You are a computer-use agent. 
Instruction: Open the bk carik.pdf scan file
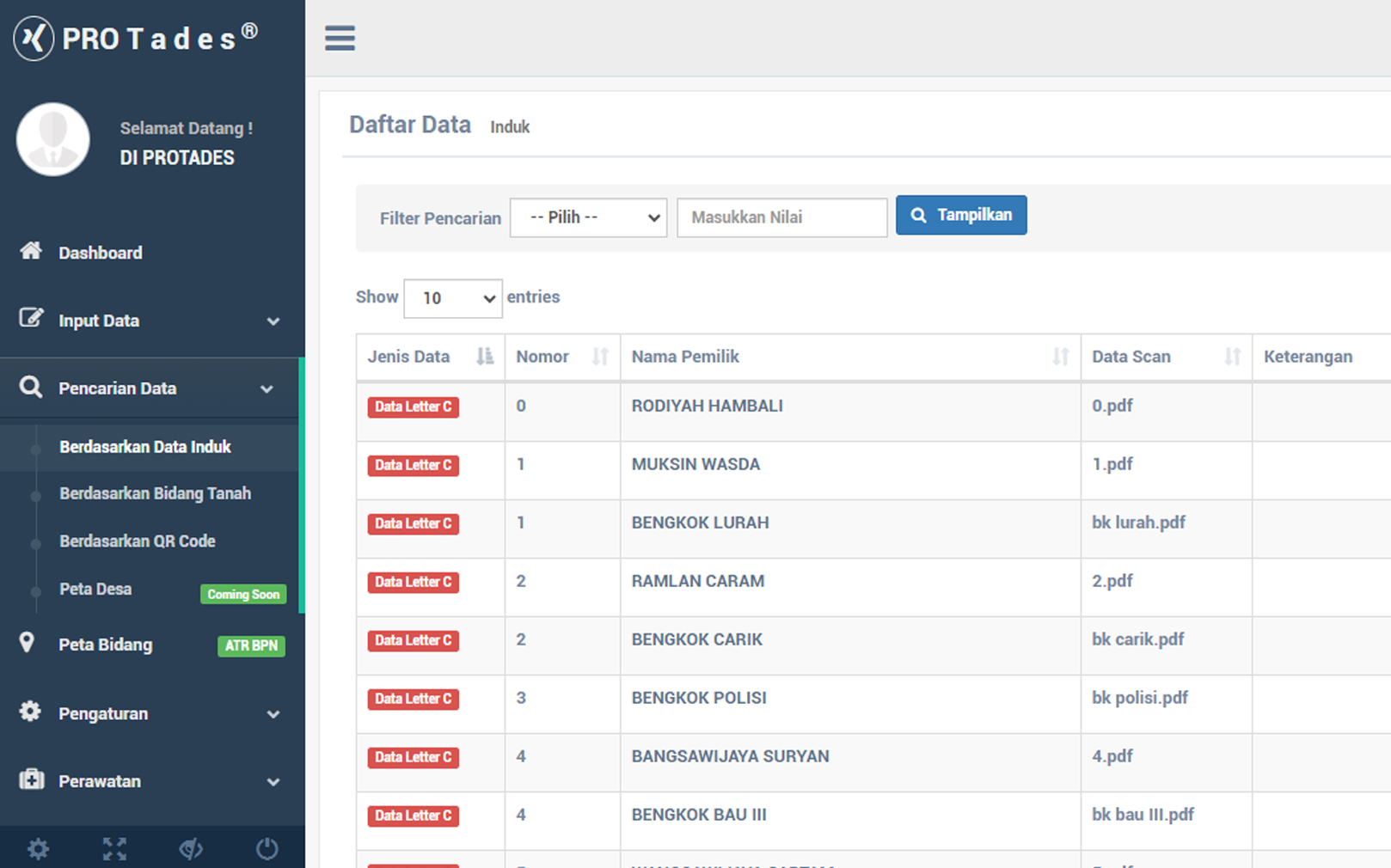click(1138, 639)
